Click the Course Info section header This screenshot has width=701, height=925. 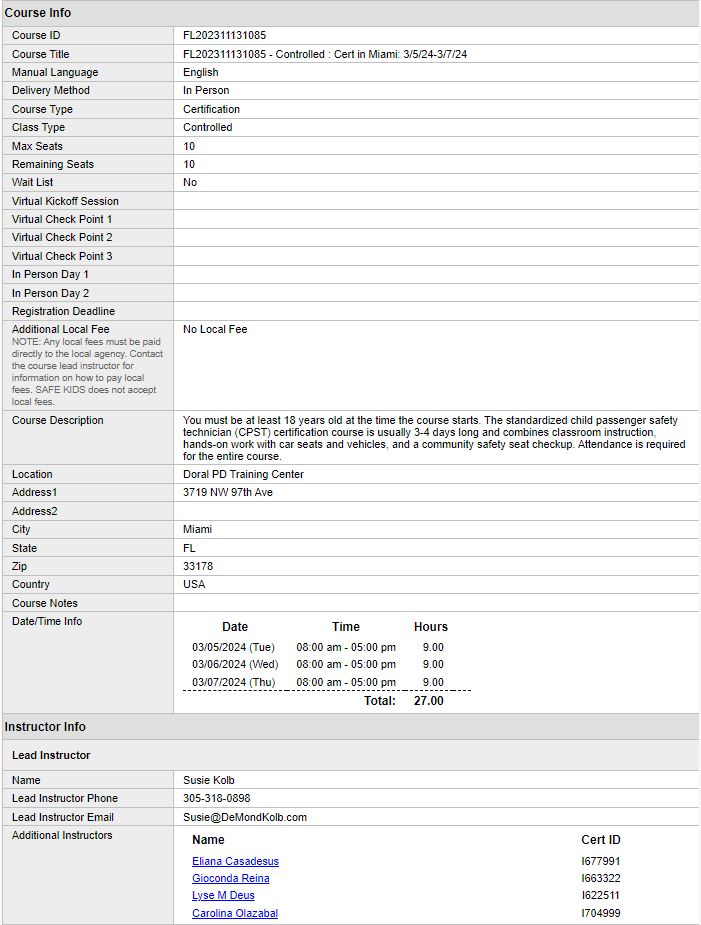click(38, 12)
